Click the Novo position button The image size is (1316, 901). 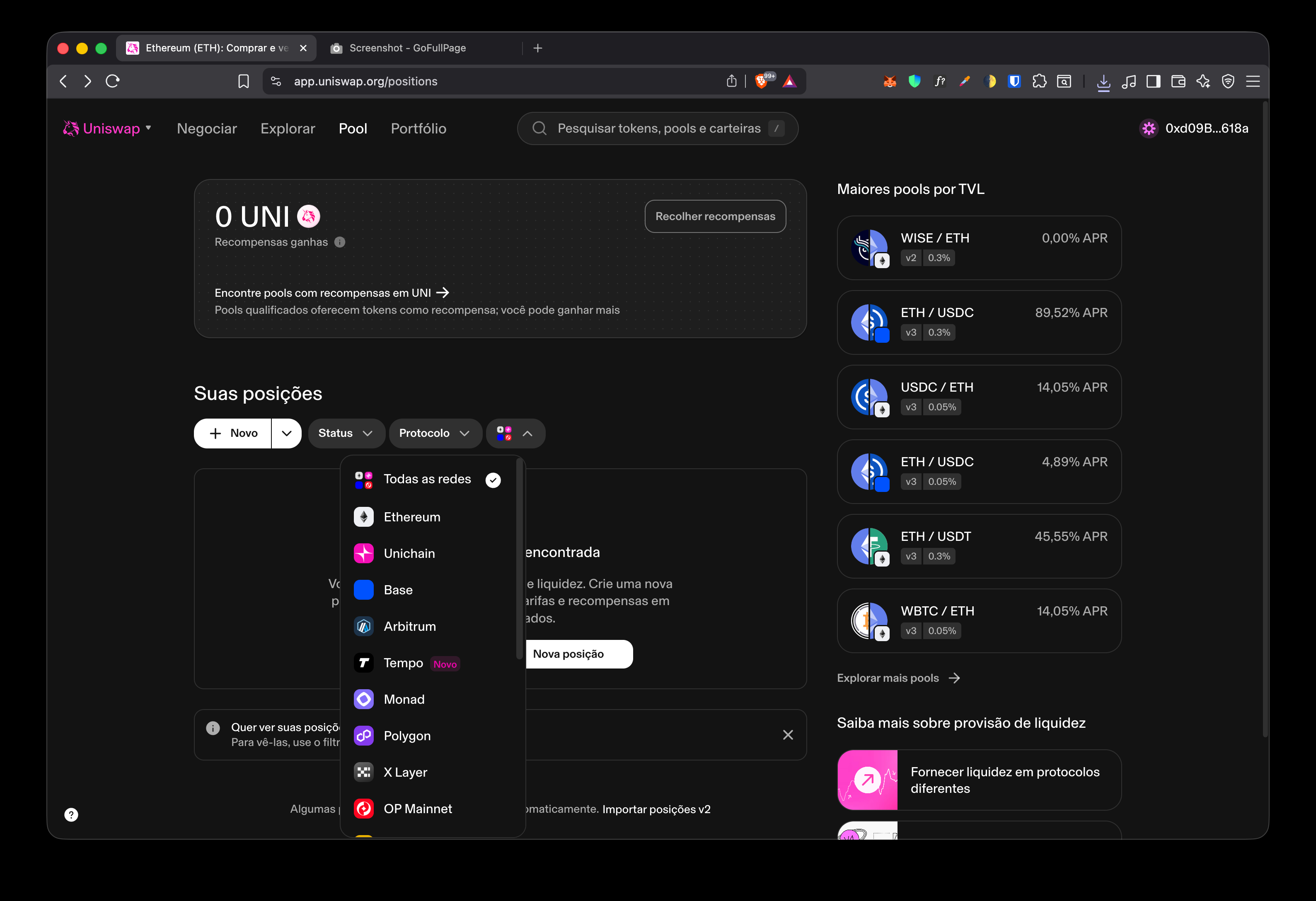point(233,433)
